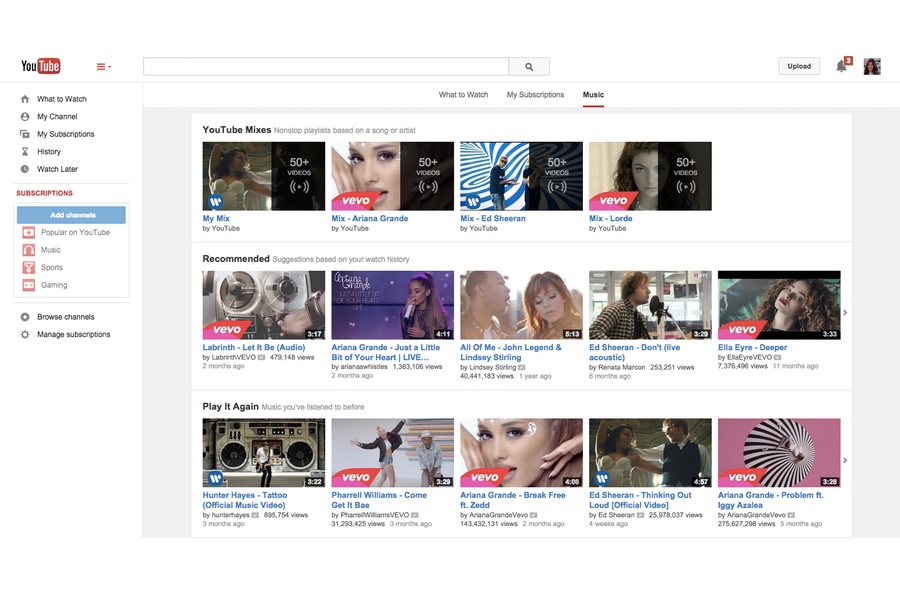The image size is (900, 600).
Task: Open the Mix - Lorde thumbnail
Action: pos(650,176)
